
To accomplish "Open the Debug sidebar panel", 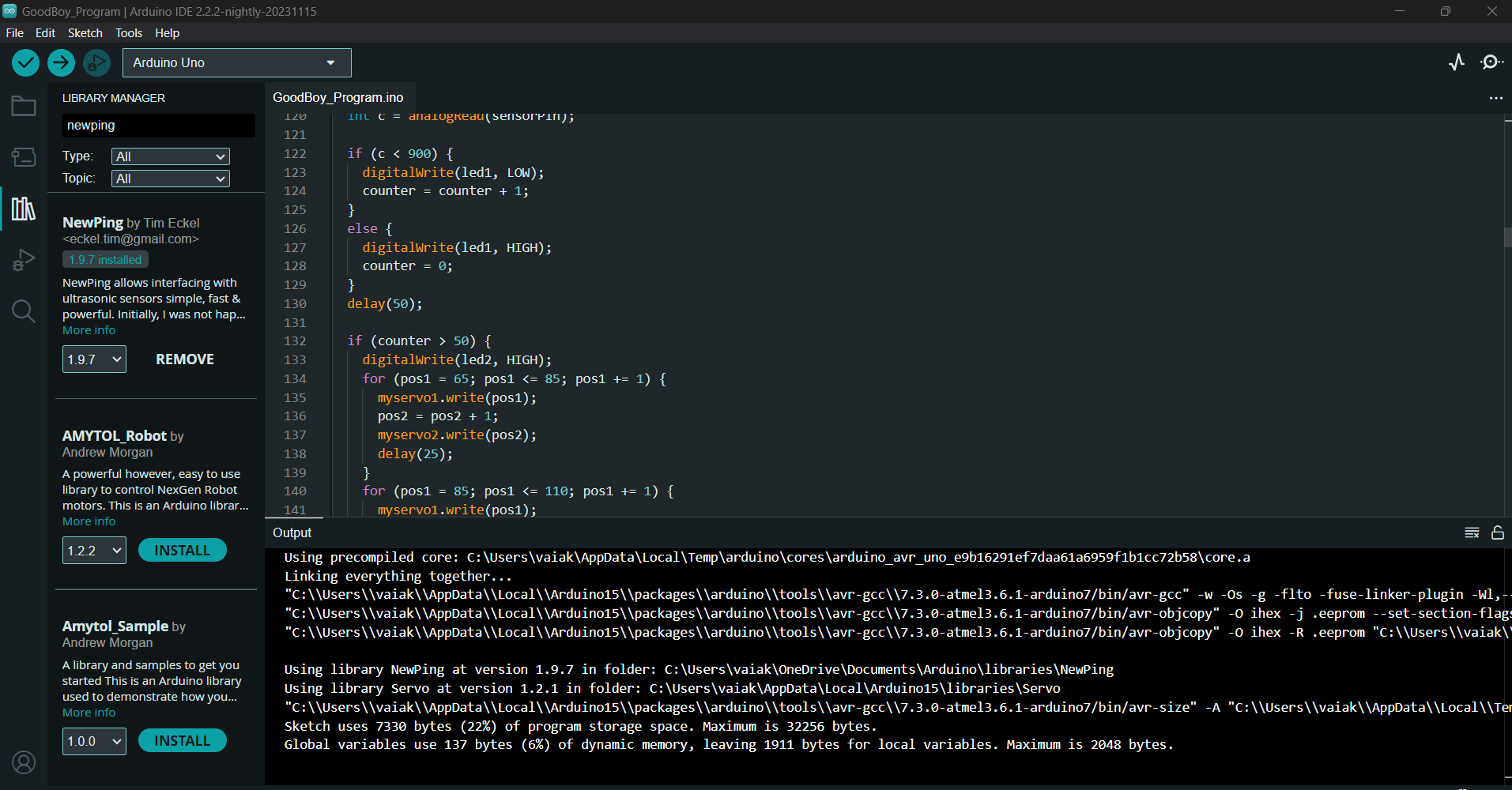I will [24, 260].
